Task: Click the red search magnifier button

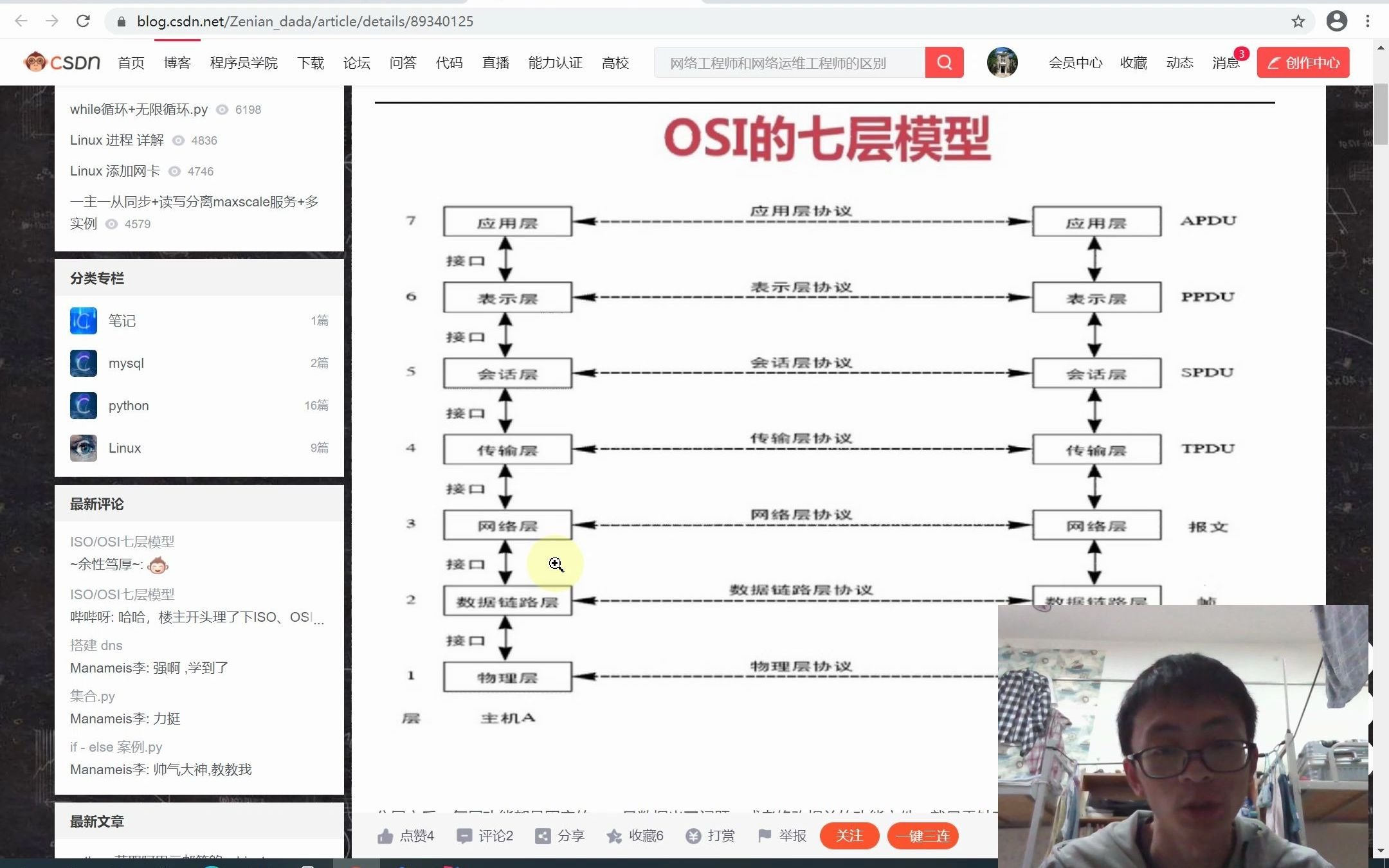Action: (x=943, y=62)
